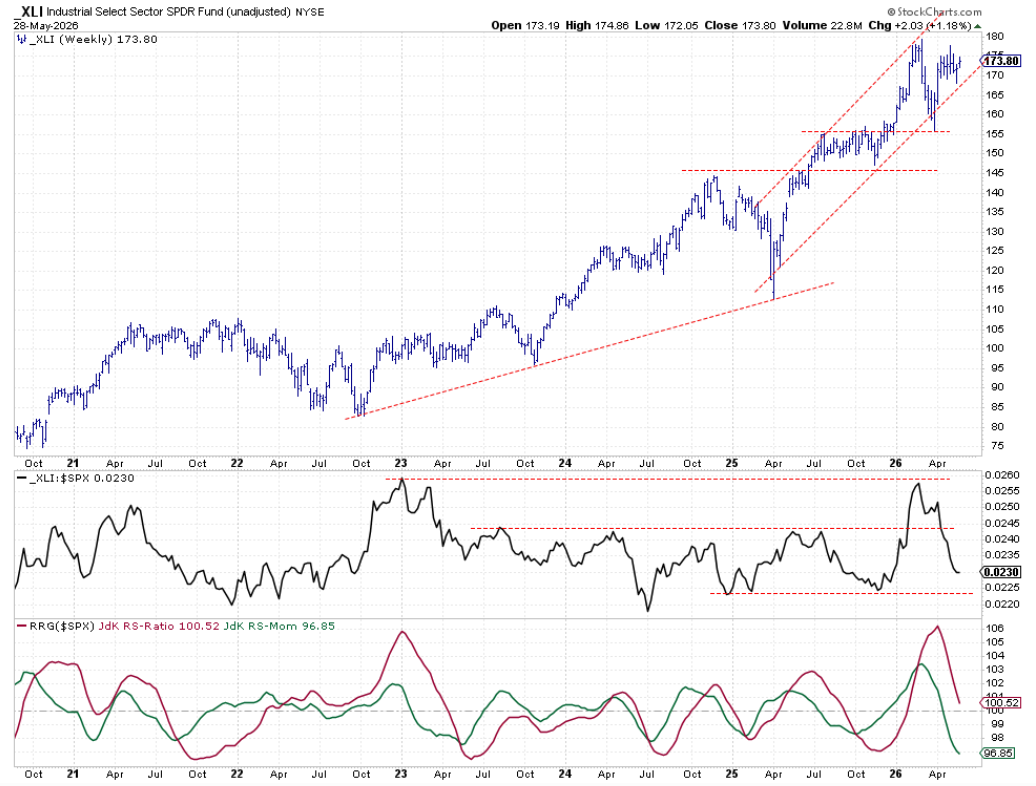The height and width of the screenshot is (786, 1036).
Task: Select the dashed horizontal line at the 145 level
Action: pos(810,171)
